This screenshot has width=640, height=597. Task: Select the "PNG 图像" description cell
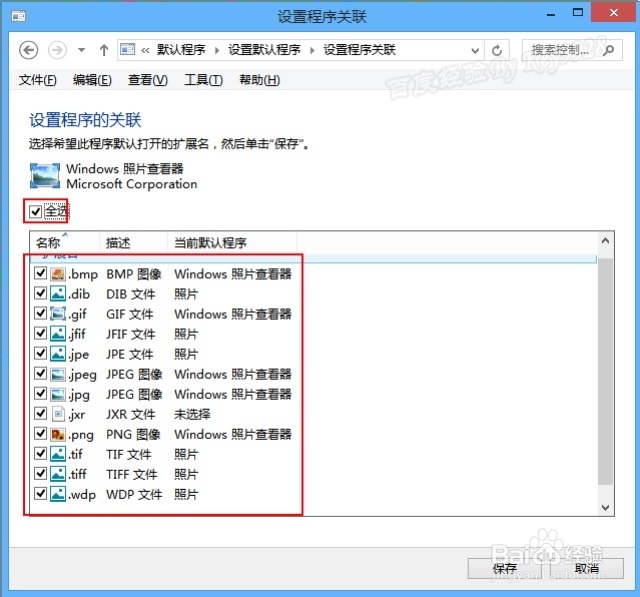tap(133, 434)
